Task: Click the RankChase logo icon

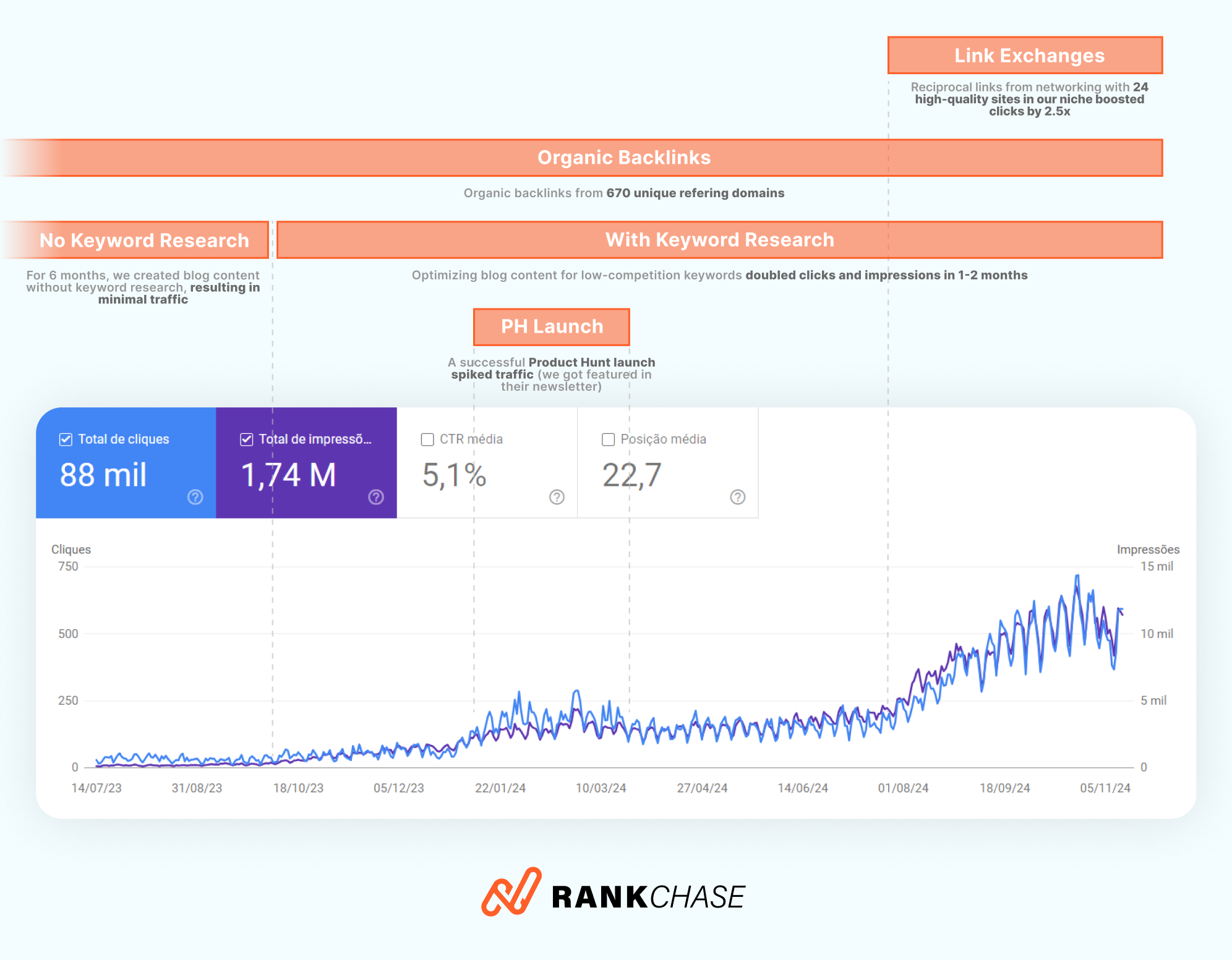Action: (x=511, y=892)
